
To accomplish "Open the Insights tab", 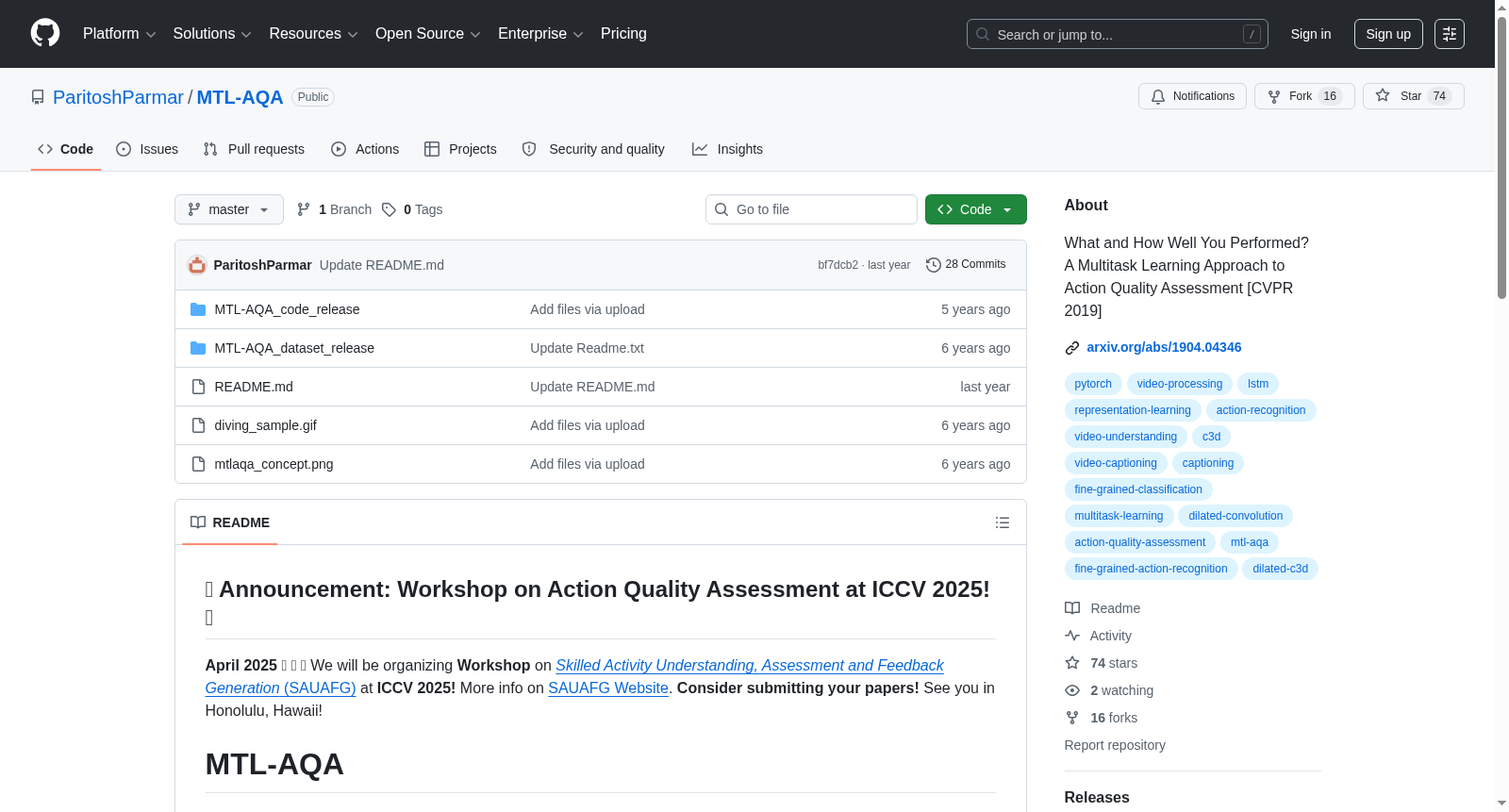I will coord(727,149).
